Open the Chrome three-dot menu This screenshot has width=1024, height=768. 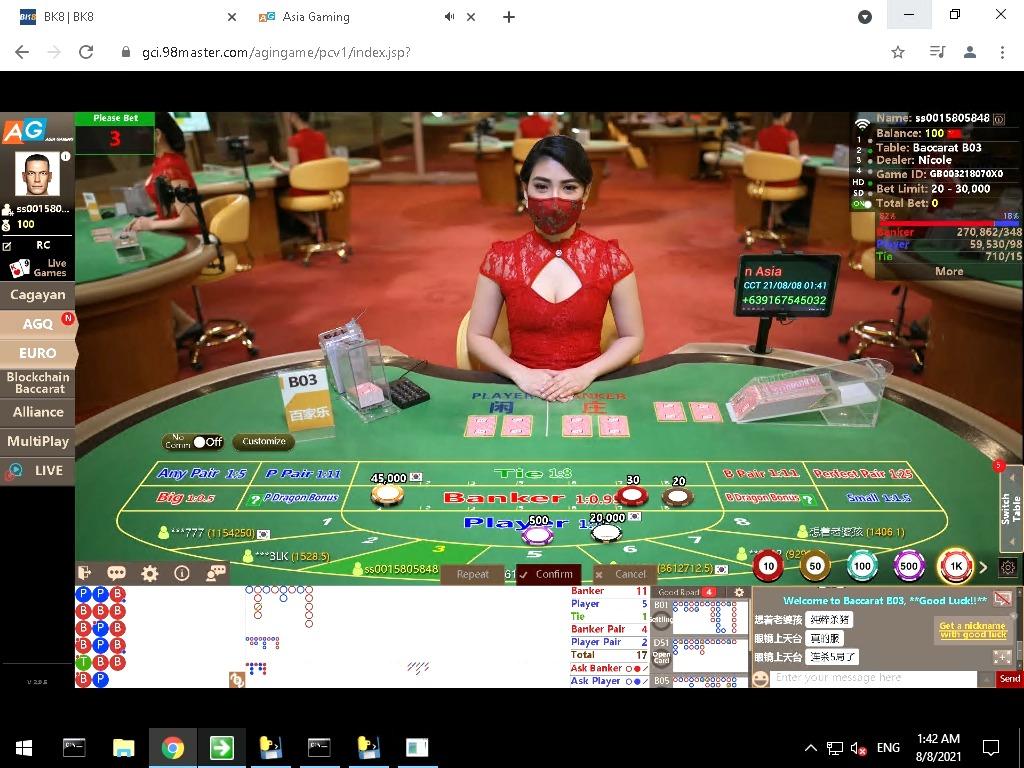point(1002,52)
